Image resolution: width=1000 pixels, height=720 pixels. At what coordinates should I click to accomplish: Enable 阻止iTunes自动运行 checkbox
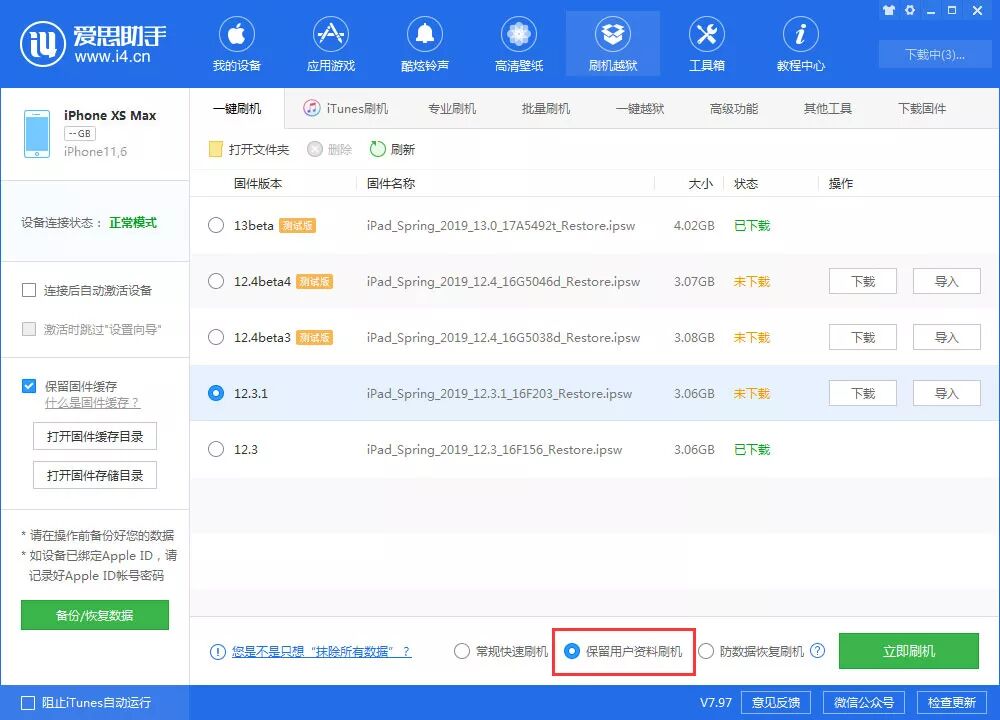coord(28,703)
